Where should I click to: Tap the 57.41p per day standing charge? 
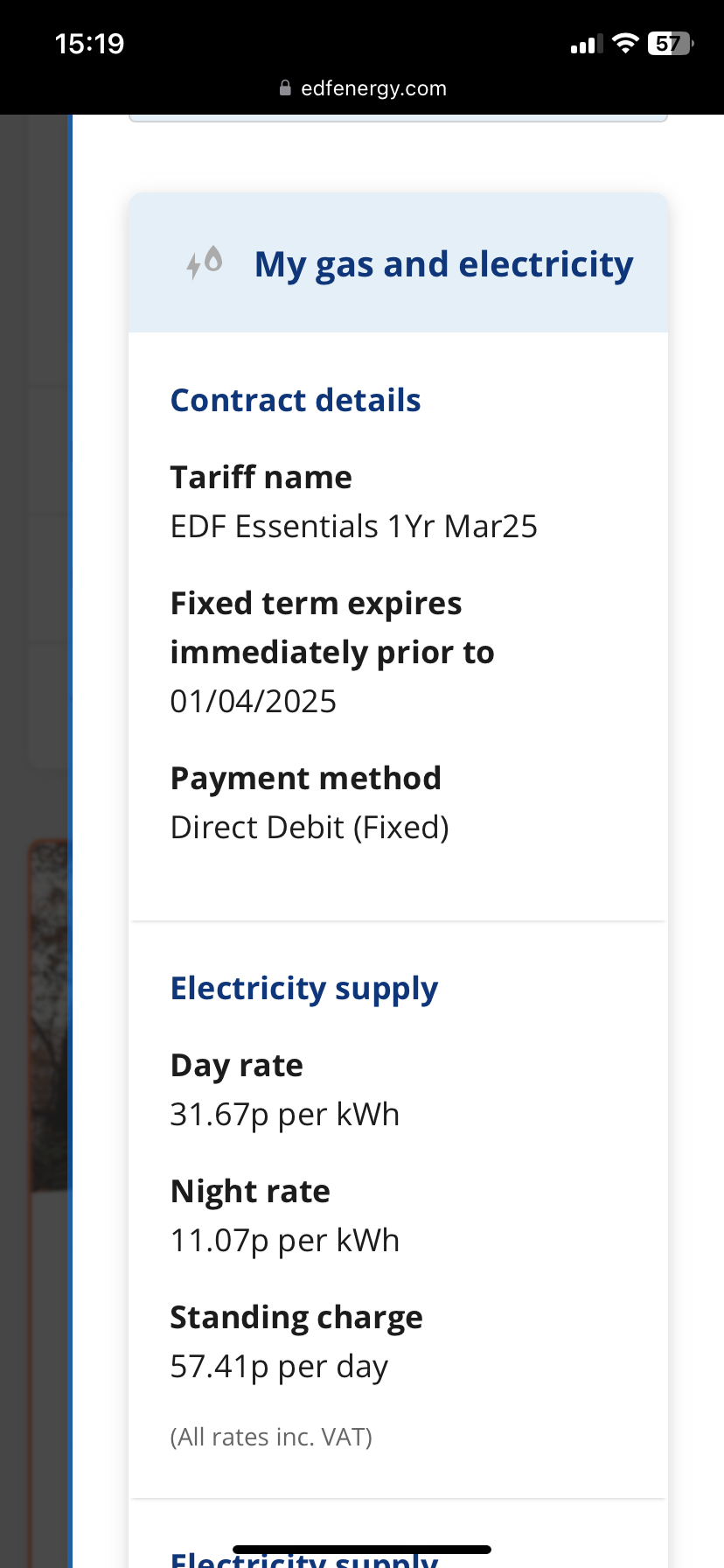[279, 1367]
